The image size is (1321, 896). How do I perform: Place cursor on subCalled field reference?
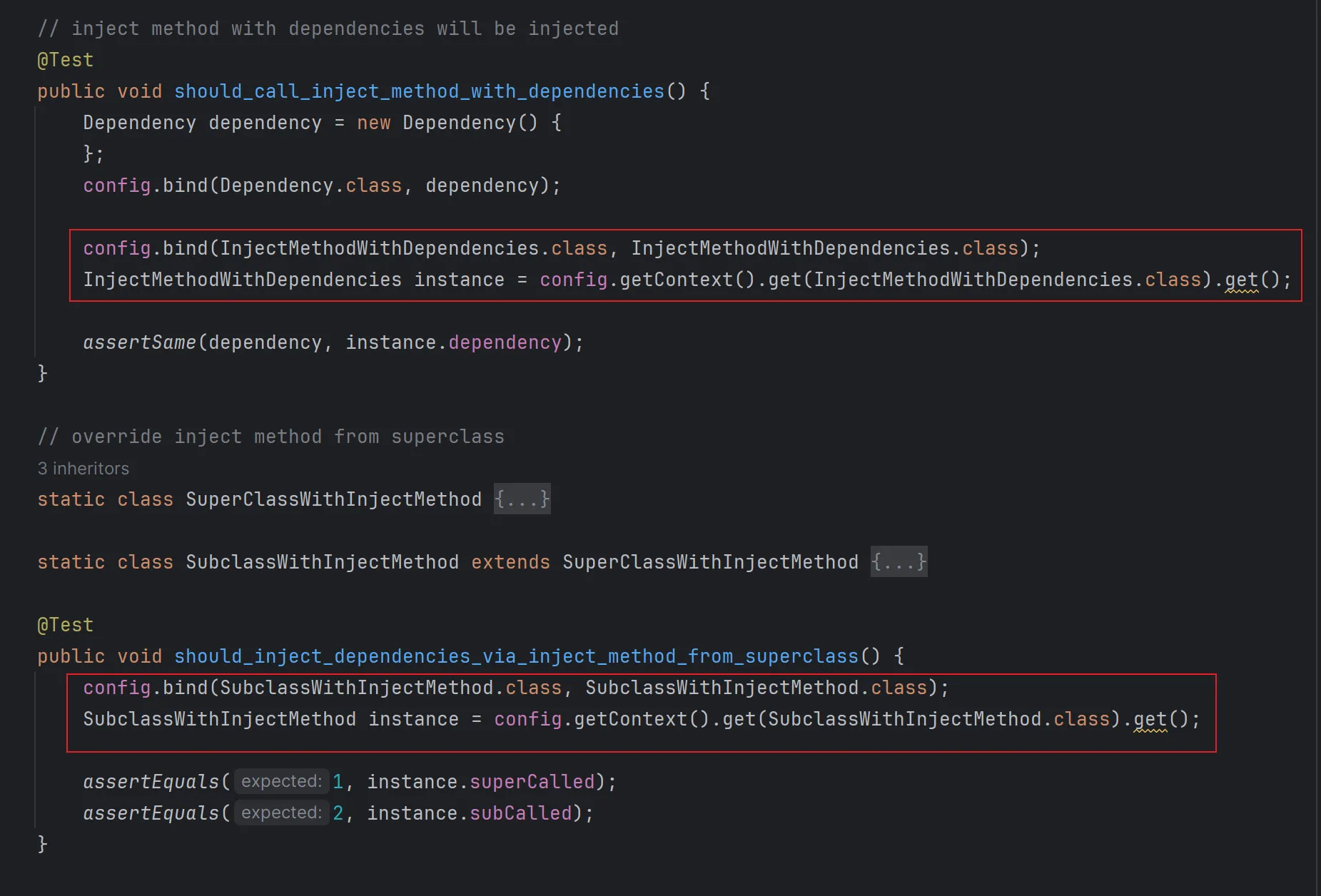point(520,813)
